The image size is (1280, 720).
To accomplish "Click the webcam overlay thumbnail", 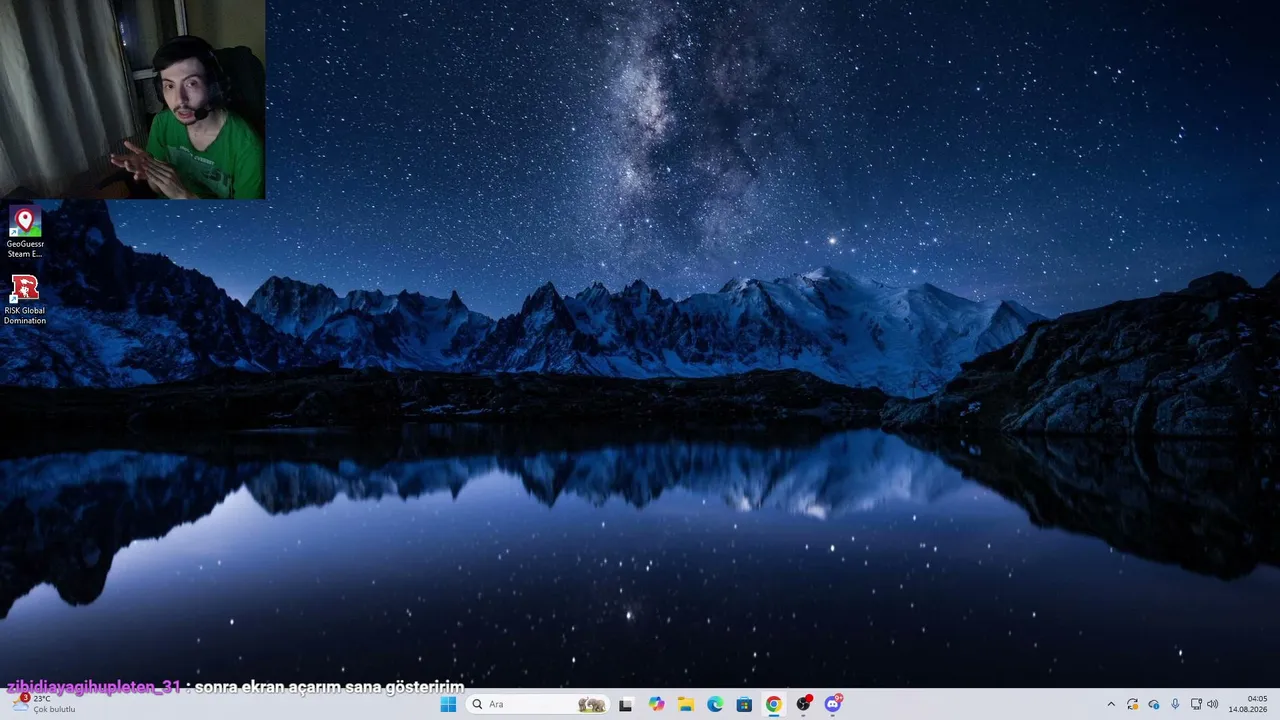I will 133,100.
